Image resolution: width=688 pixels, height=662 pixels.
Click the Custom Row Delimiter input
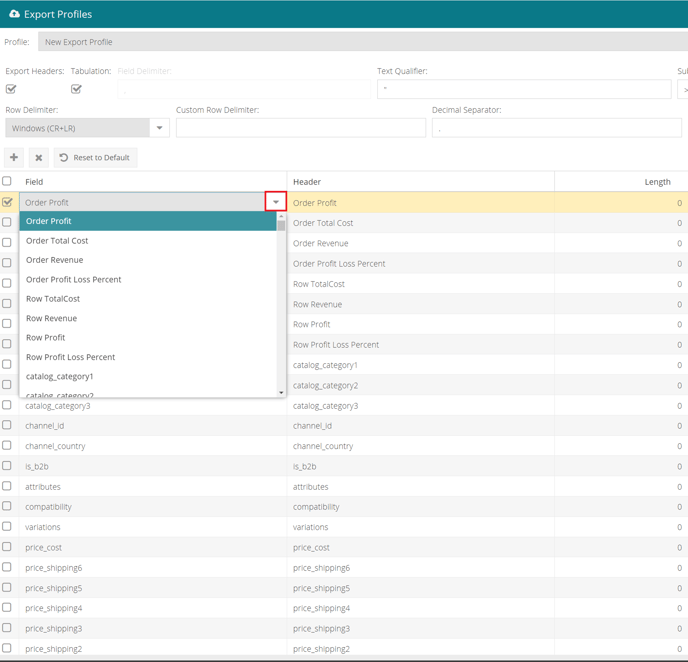click(x=301, y=128)
